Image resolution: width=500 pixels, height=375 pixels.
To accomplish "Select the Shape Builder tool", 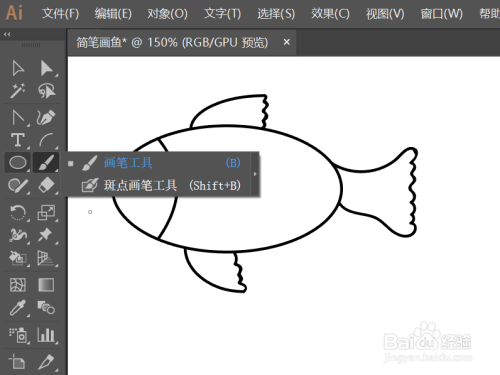I will coord(18,258).
